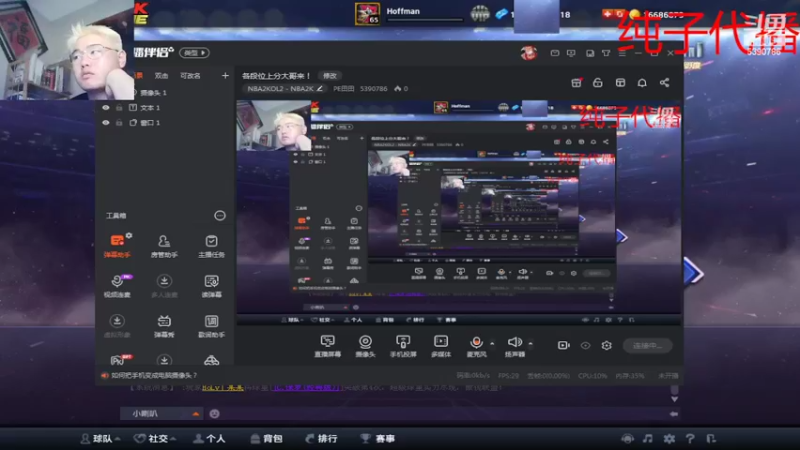Toggle visibility of 文本 1 source
Screen dimensions: 800x450
(x=106, y=108)
